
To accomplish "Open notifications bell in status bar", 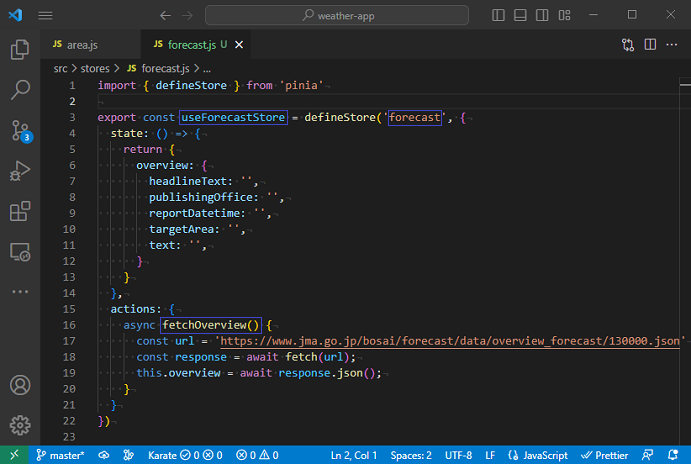I will (x=673, y=455).
